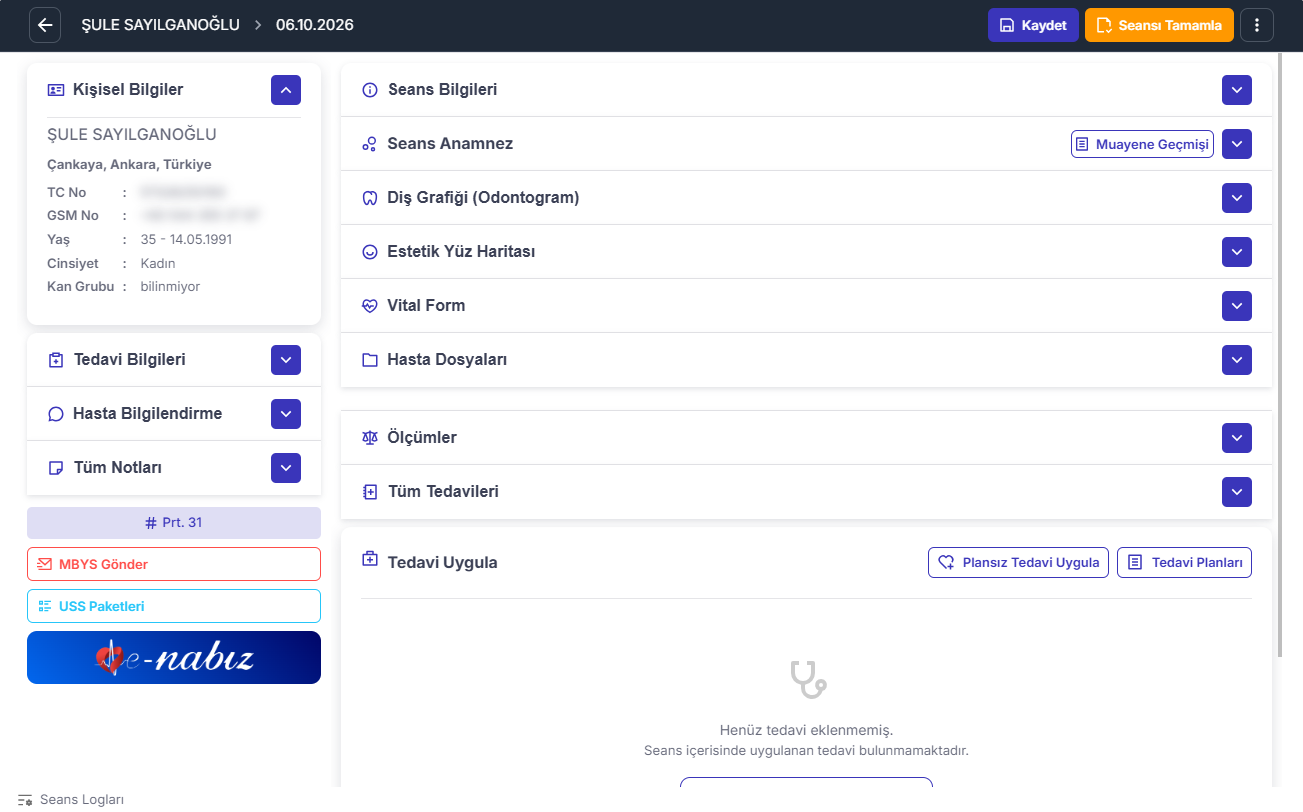The height and width of the screenshot is (812, 1303).
Task: Expand the Estetik Yüz Haritası section
Action: (1237, 252)
